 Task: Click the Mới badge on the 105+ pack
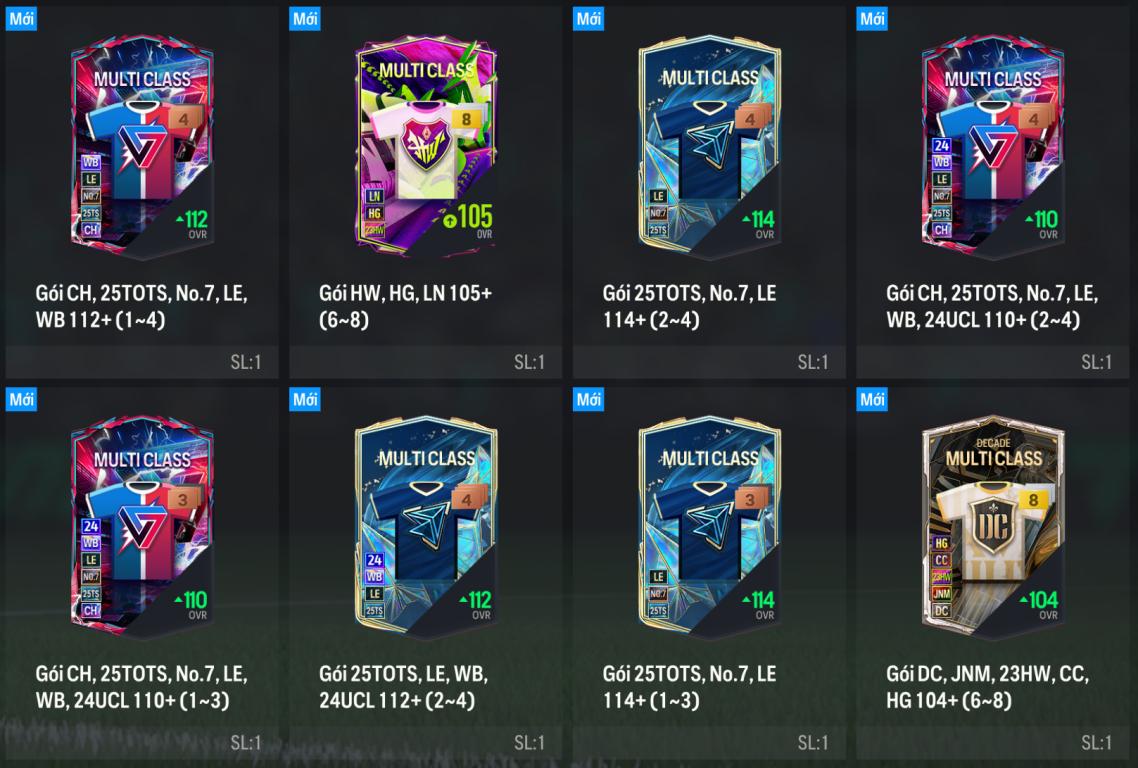[x=305, y=18]
